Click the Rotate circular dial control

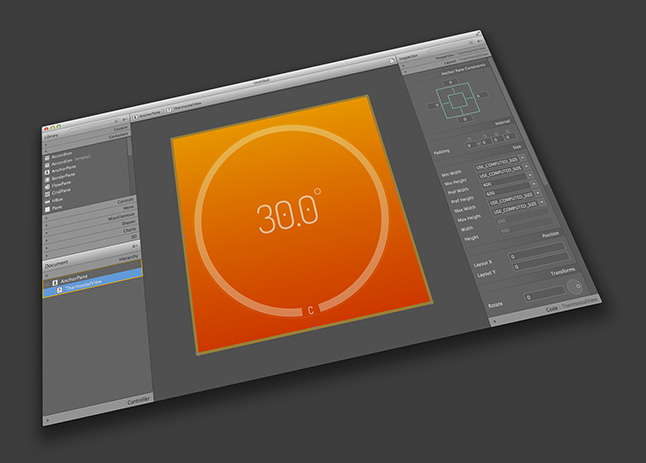(x=575, y=286)
